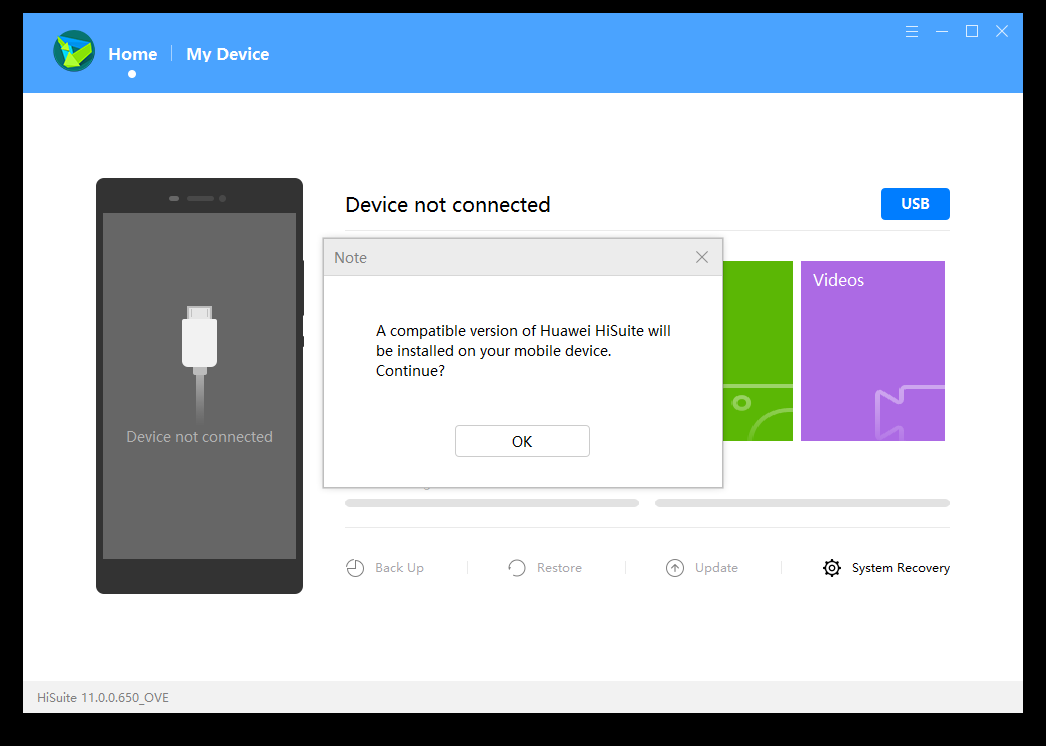Open the My Device tab

click(x=227, y=54)
